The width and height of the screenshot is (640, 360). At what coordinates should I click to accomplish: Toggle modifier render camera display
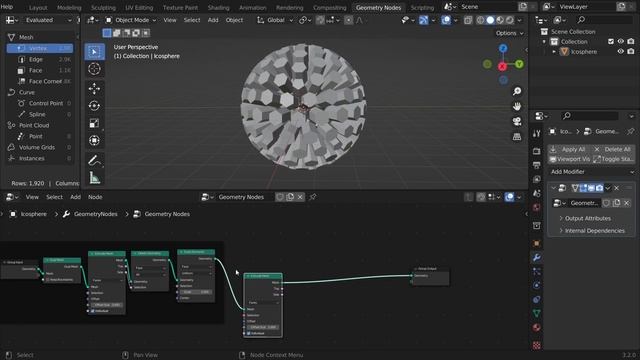tap(599, 188)
